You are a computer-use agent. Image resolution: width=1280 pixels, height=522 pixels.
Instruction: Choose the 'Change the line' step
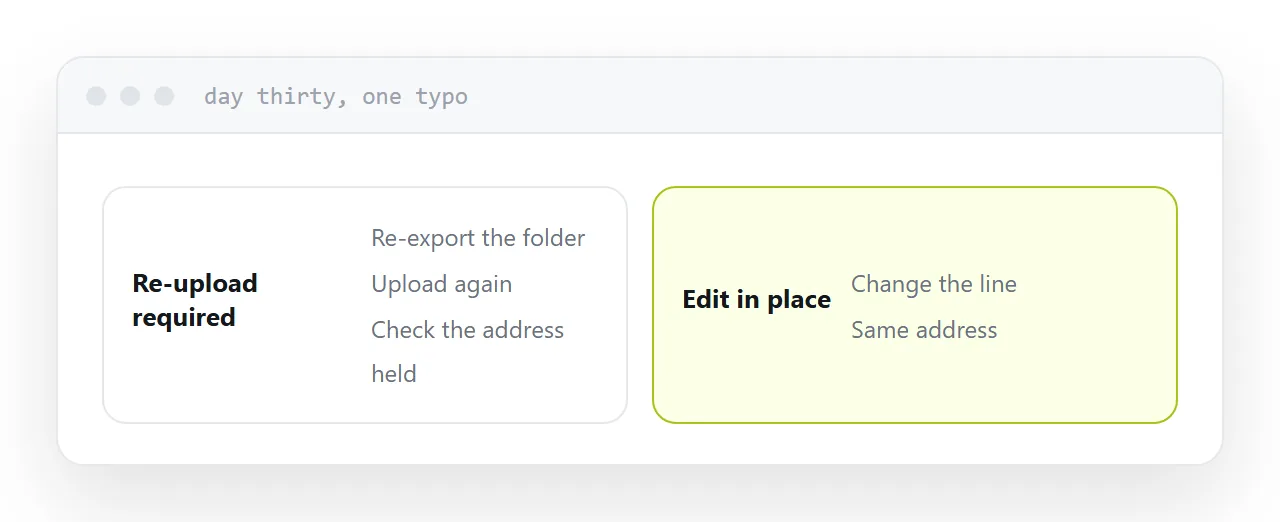pos(934,284)
